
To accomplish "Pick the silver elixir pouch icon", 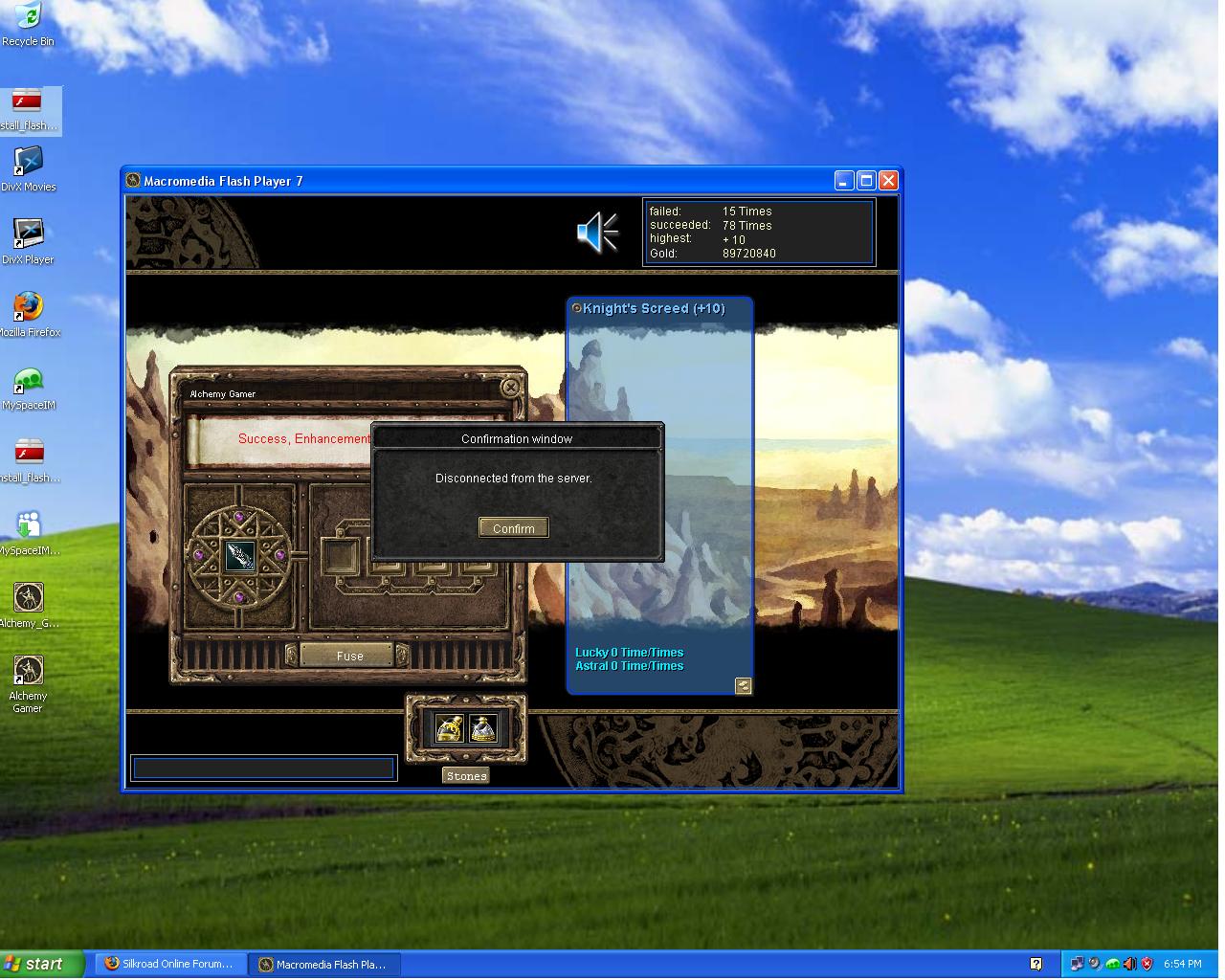I will 483,728.
